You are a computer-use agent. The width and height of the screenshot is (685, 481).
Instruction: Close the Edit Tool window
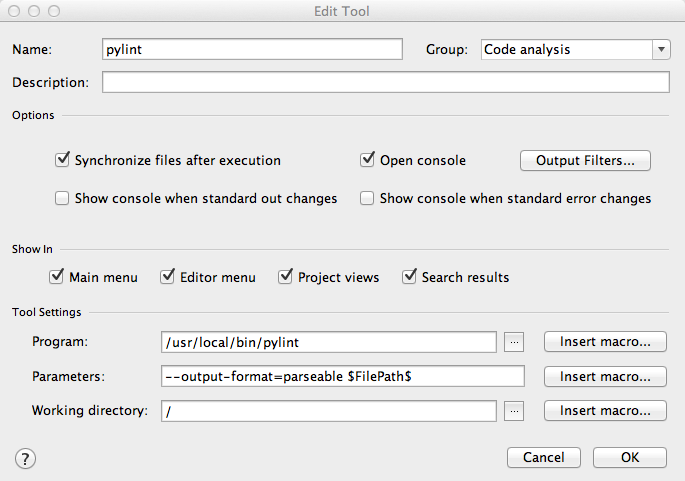14,11
